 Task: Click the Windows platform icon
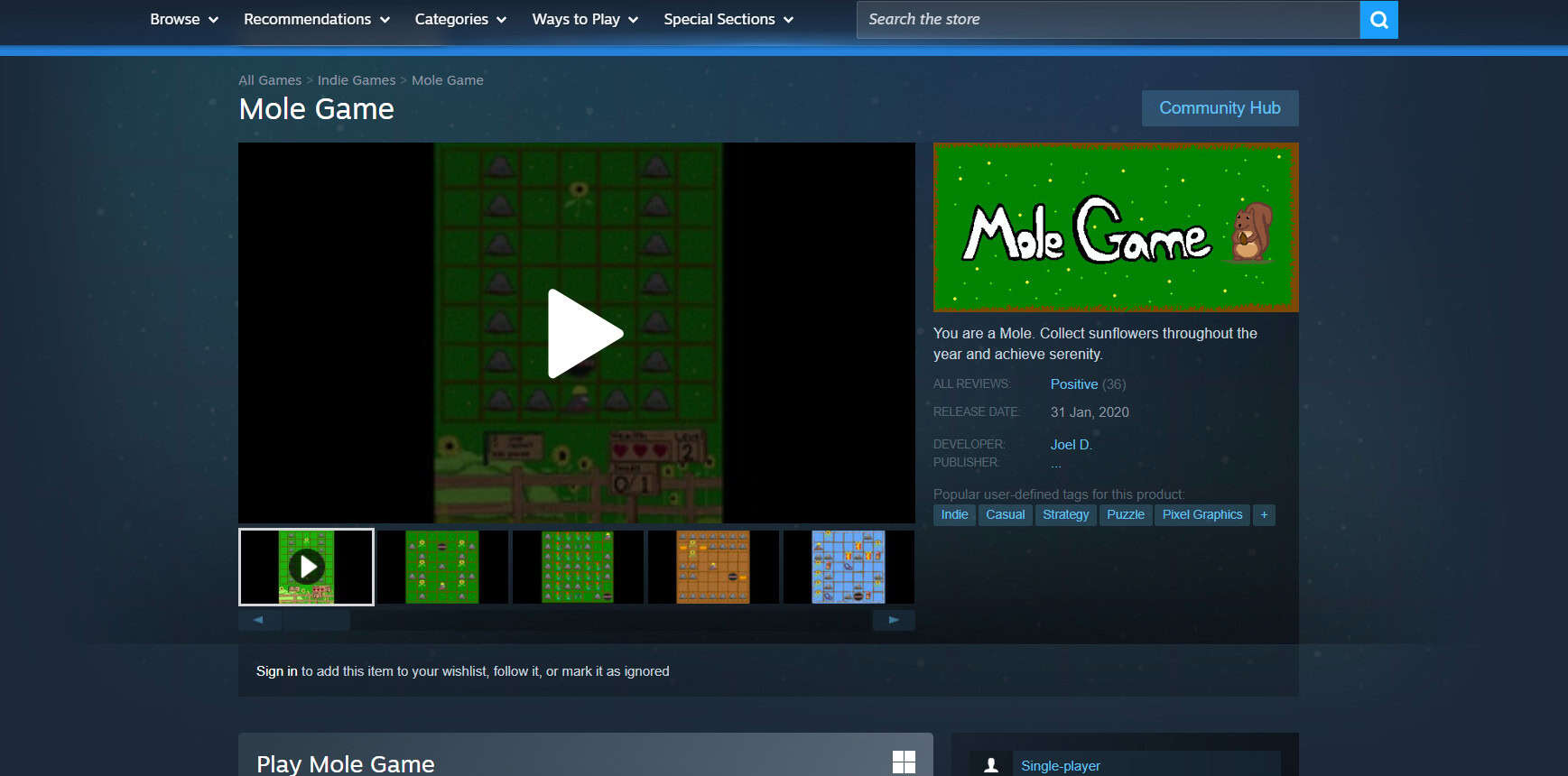point(904,762)
